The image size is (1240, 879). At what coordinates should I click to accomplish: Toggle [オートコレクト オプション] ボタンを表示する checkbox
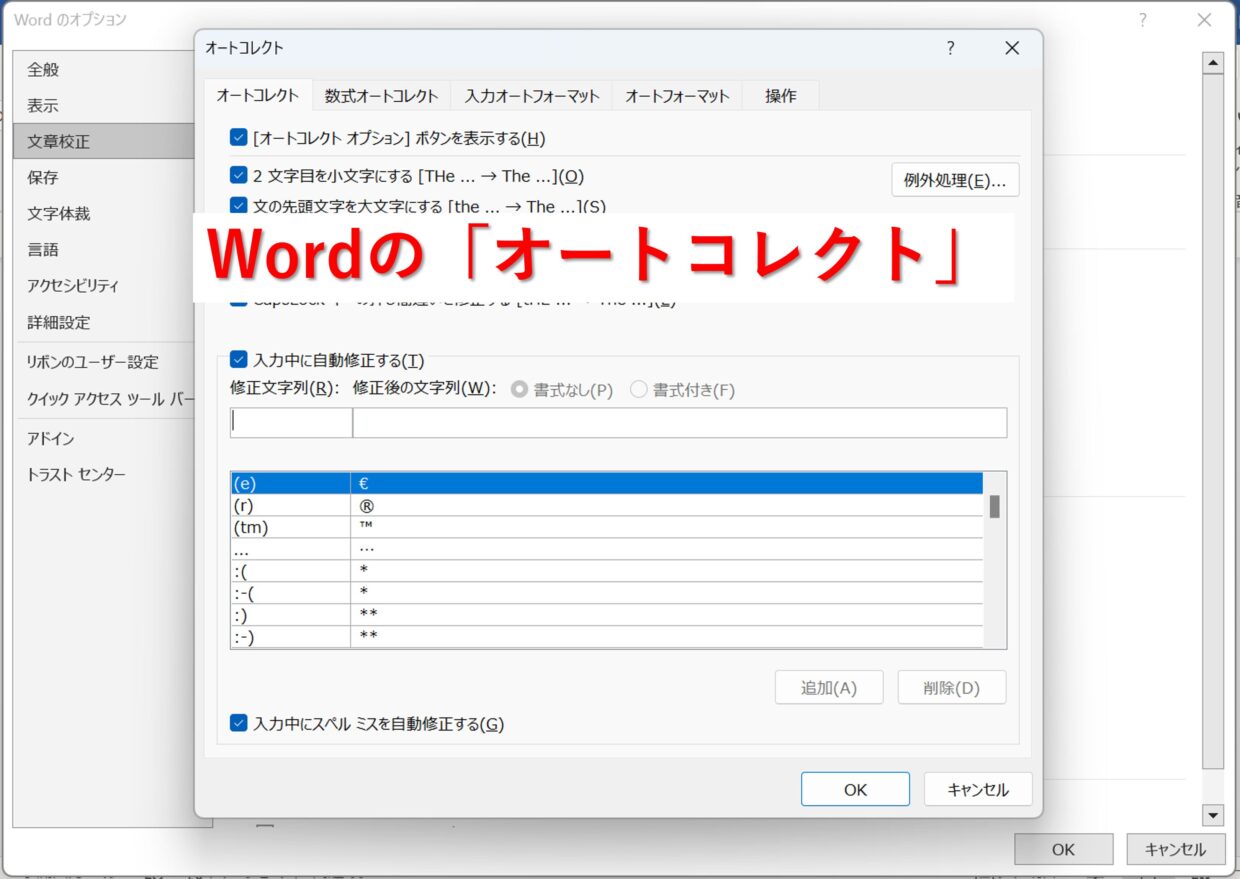[238, 138]
